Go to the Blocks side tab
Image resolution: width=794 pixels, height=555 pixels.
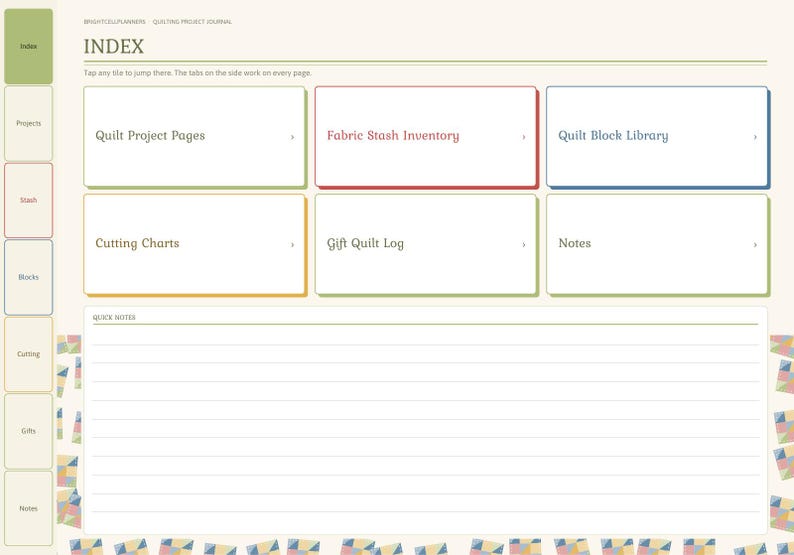point(28,277)
